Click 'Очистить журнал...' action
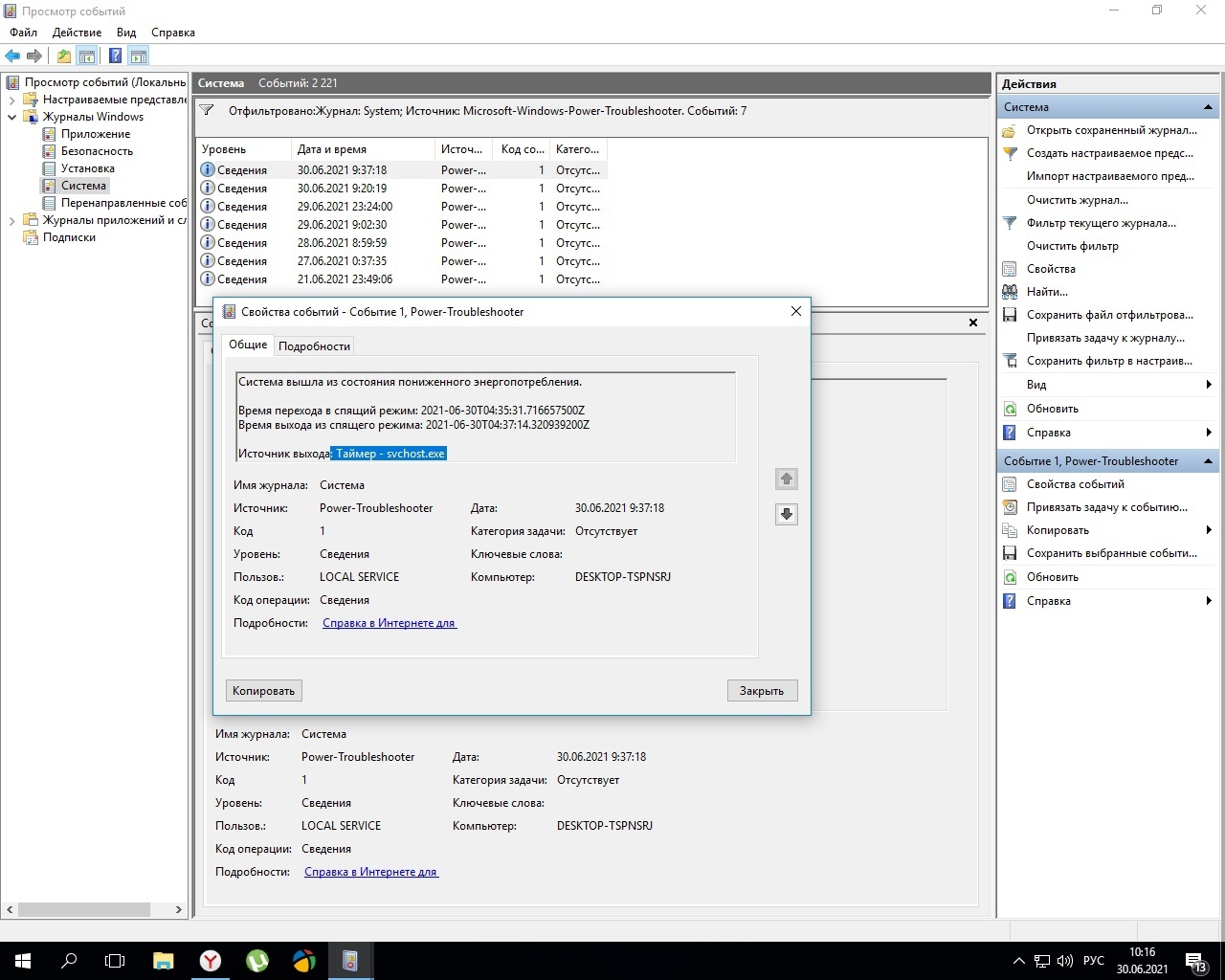Image resolution: width=1225 pixels, height=980 pixels. click(x=1077, y=200)
